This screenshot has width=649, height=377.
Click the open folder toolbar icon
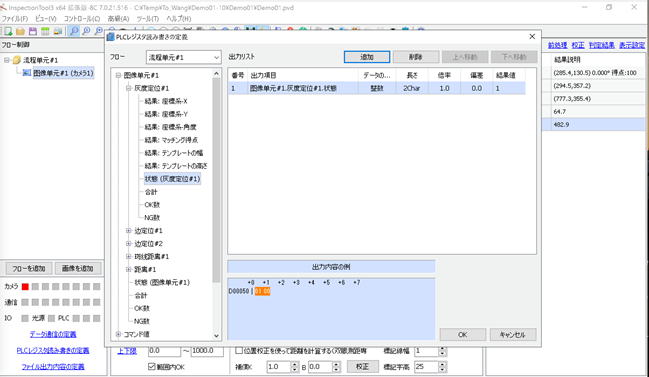coord(20,31)
